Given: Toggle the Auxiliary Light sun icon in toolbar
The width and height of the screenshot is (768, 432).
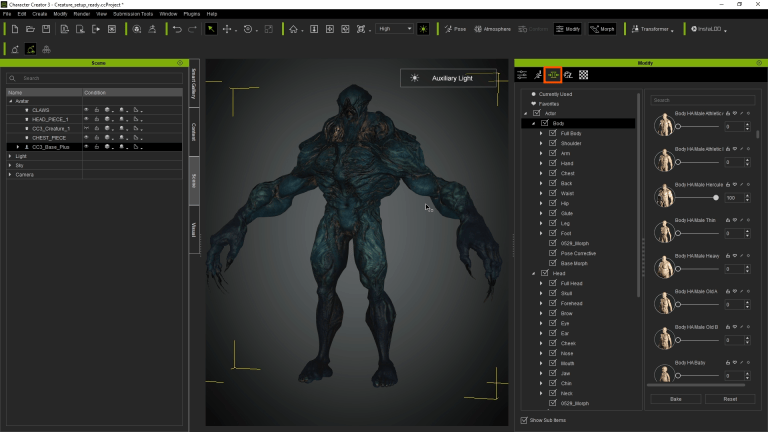Looking at the screenshot, I should click(423, 29).
